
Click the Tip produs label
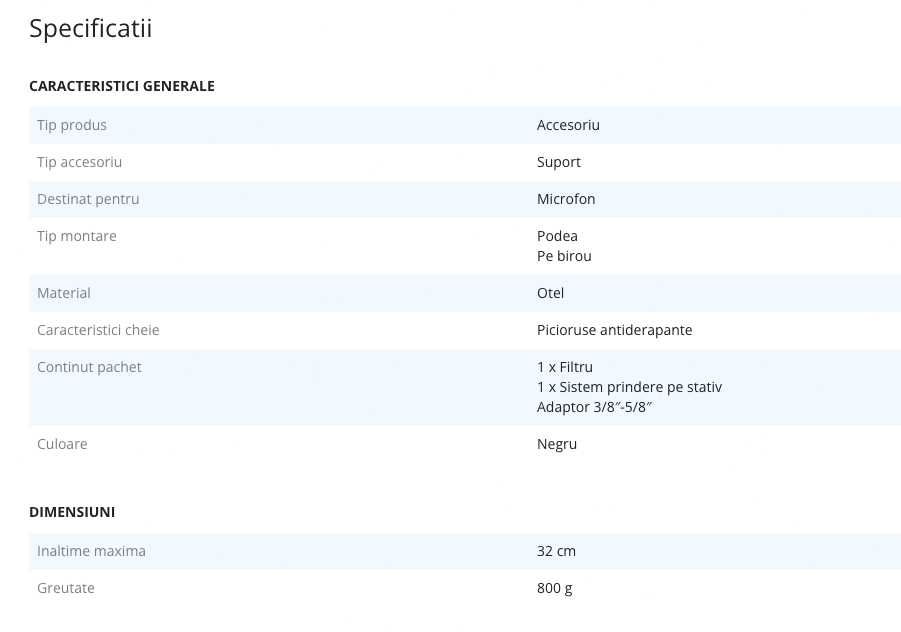click(72, 125)
